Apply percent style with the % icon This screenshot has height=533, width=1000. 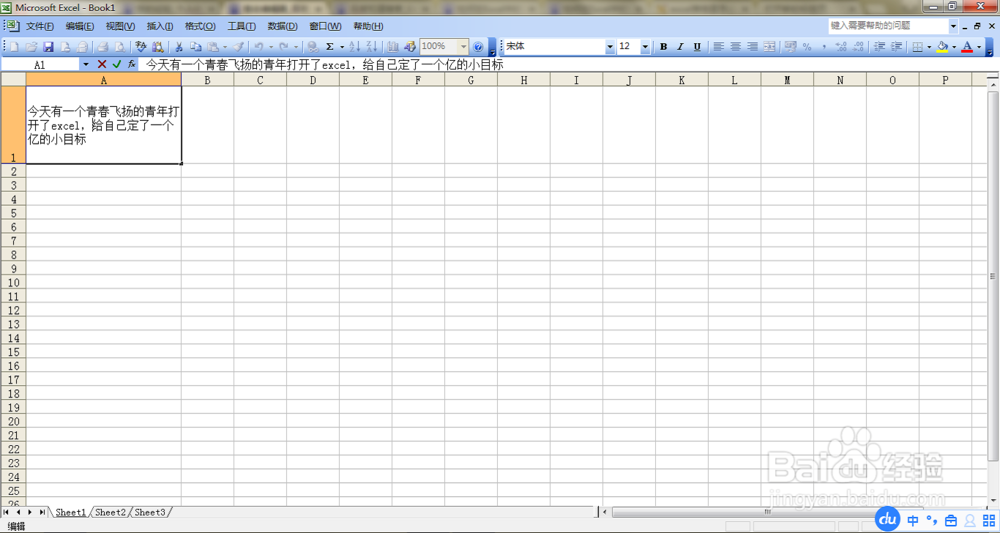tap(807, 47)
